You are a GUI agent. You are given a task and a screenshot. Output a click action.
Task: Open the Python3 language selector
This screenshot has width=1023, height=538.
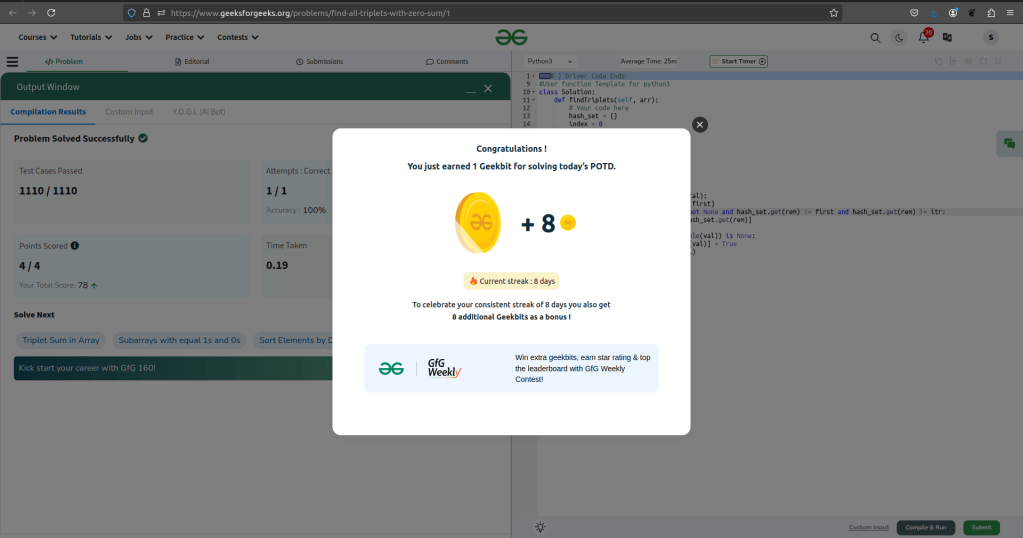(x=550, y=62)
